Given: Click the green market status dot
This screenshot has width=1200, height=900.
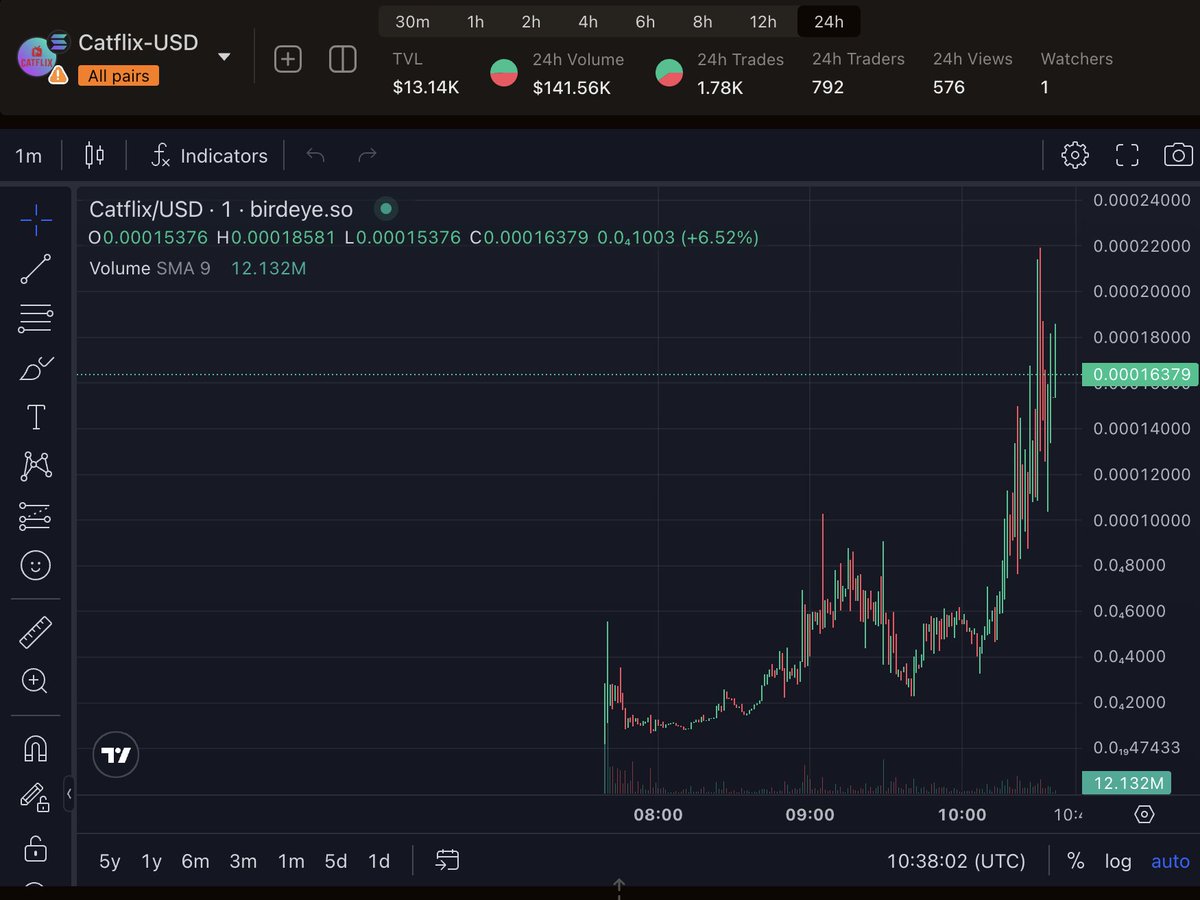Looking at the screenshot, I should click(x=385, y=209).
